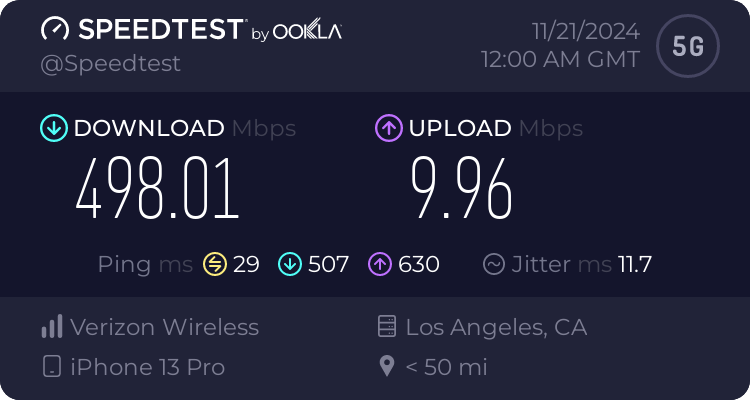Click the server icon beside Los Angeles, CA

[386, 326]
